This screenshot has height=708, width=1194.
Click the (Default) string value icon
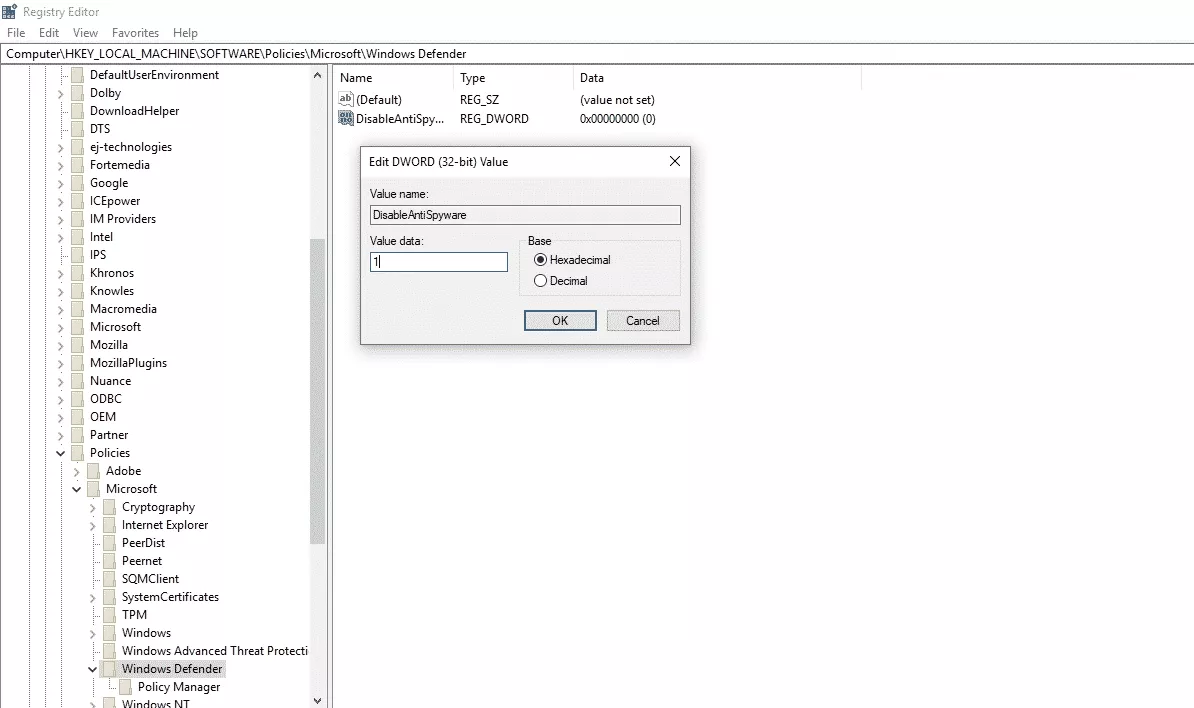tap(347, 100)
